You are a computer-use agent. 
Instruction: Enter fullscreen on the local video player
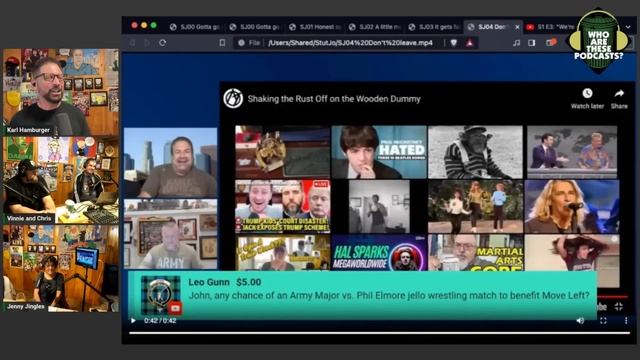point(603,320)
